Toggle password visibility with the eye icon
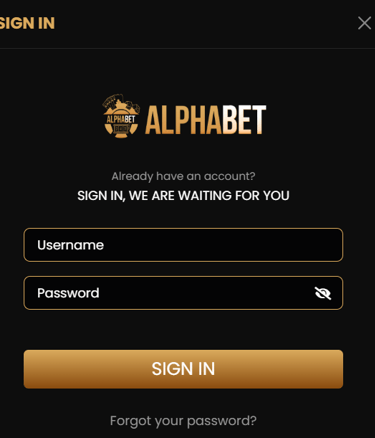 coord(323,293)
